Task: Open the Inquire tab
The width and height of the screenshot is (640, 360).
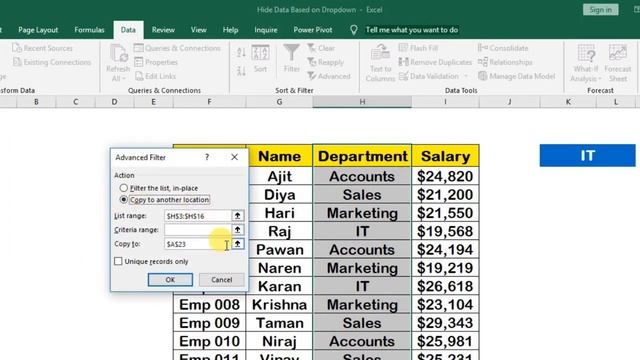Action: pyautogui.click(x=266, y=30)
